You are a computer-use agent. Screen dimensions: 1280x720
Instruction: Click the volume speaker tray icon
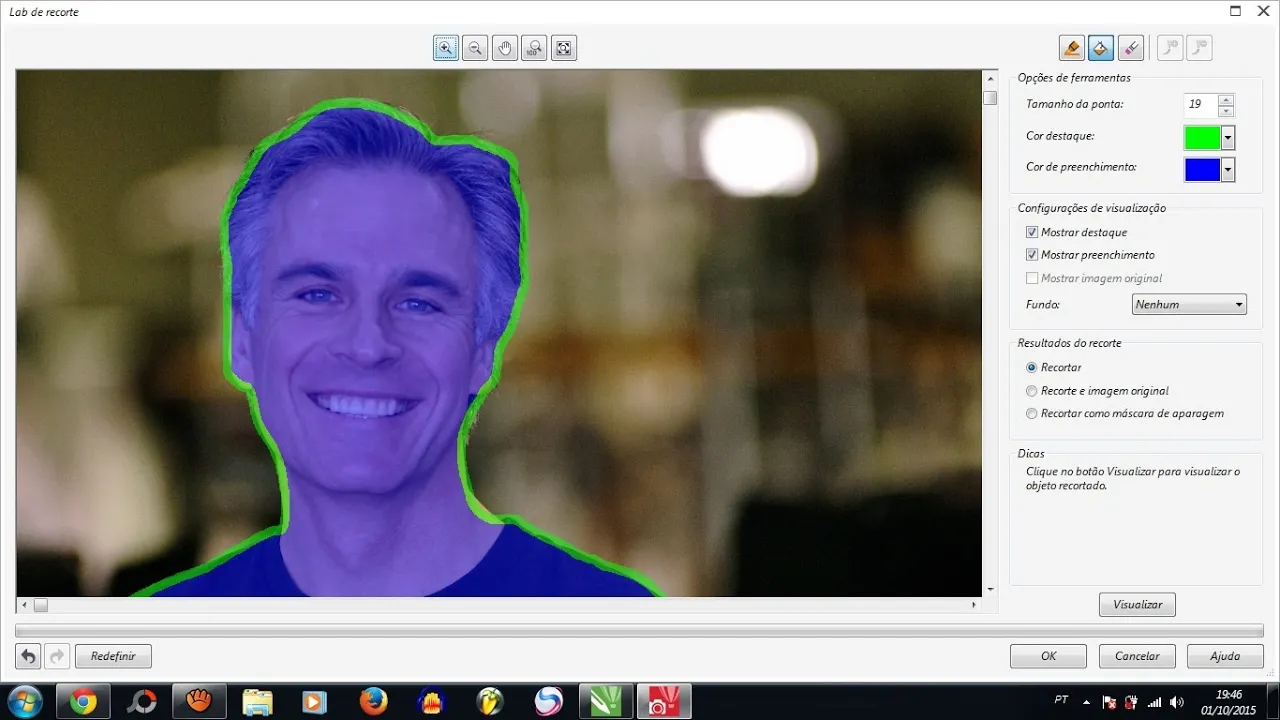(x=1176, y=702)
